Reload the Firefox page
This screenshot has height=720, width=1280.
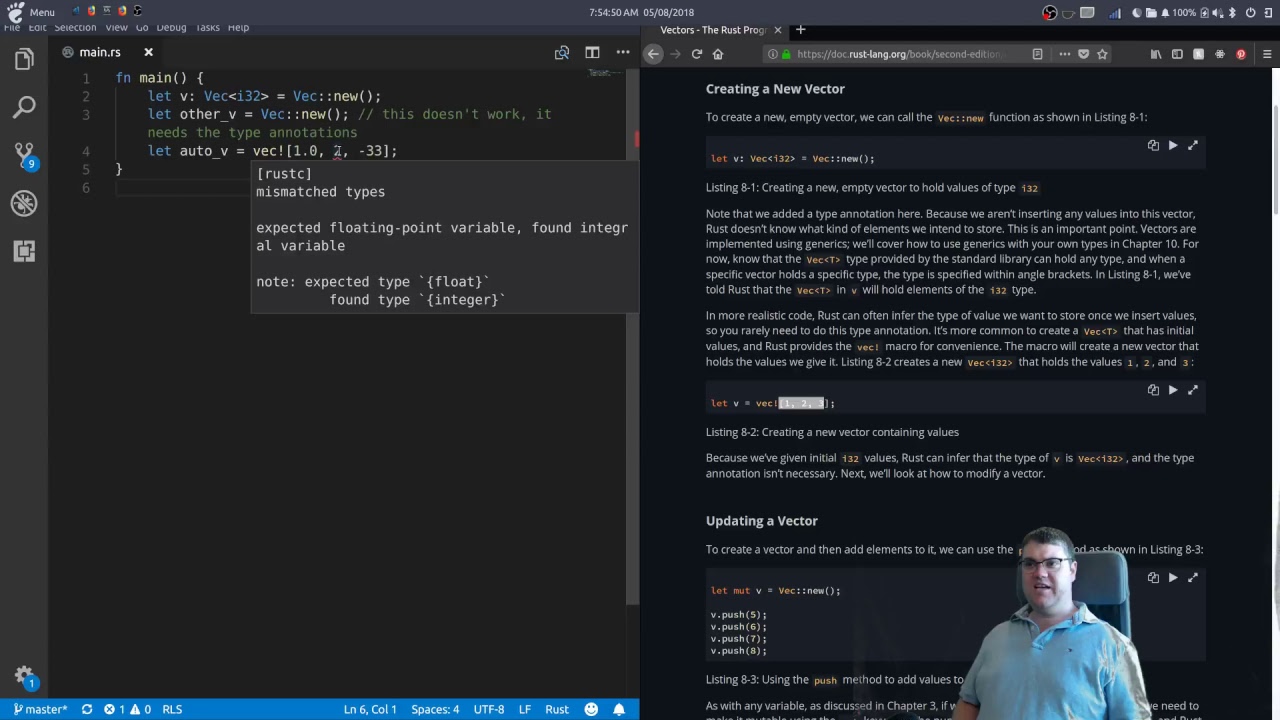697,54
